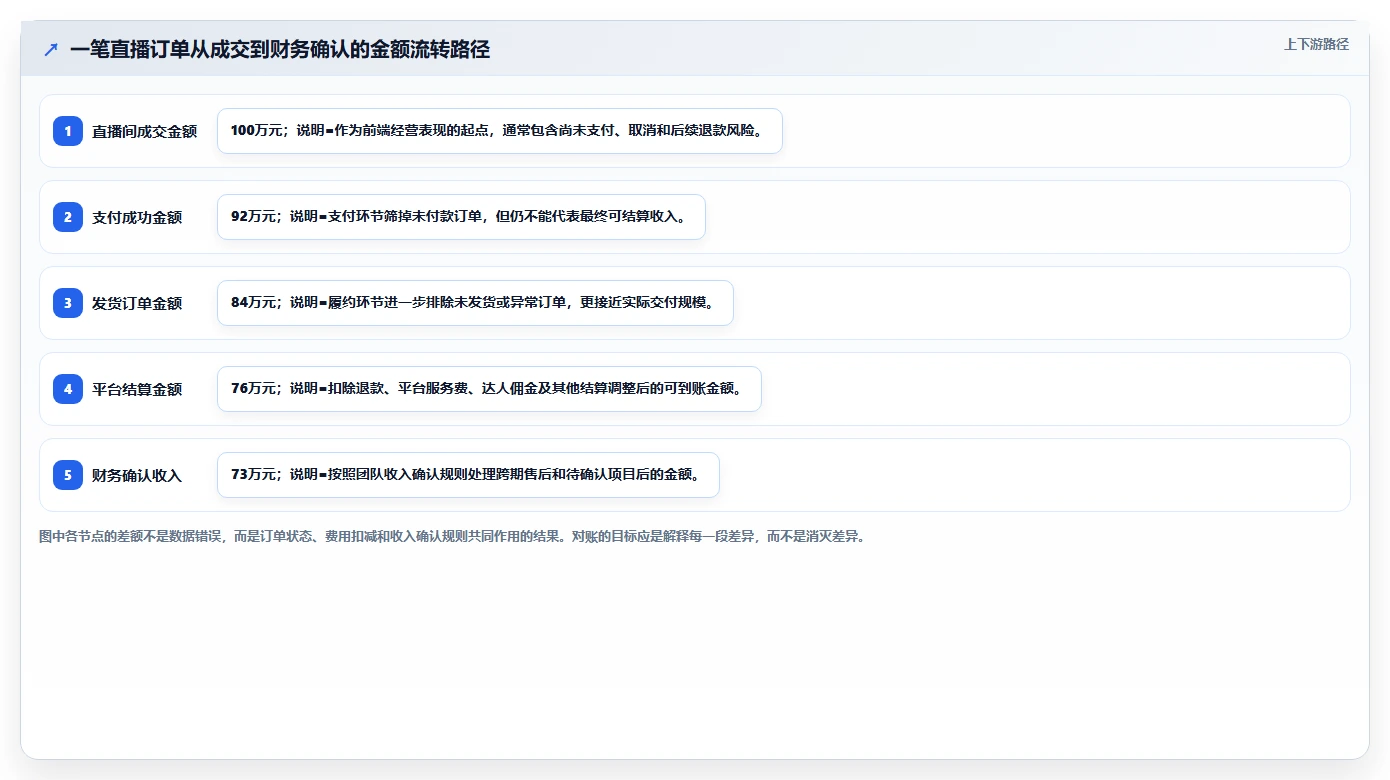Click the heading 一笔直播订单从成交到财务确认的金额流转路径
The width and height of the screenshot is (1390, 780).
pyautogui.click(x=280, y=49)
